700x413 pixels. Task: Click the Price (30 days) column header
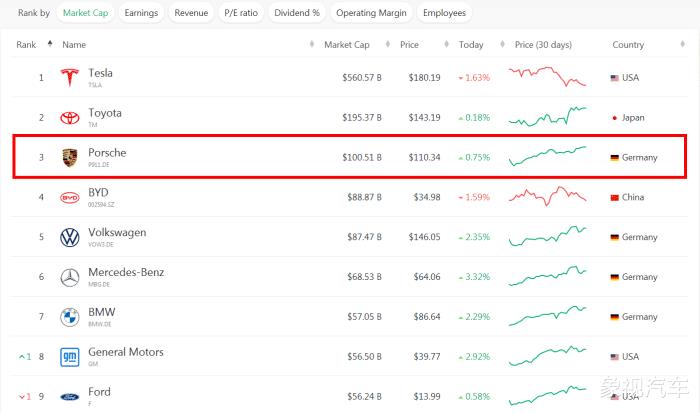543,45
